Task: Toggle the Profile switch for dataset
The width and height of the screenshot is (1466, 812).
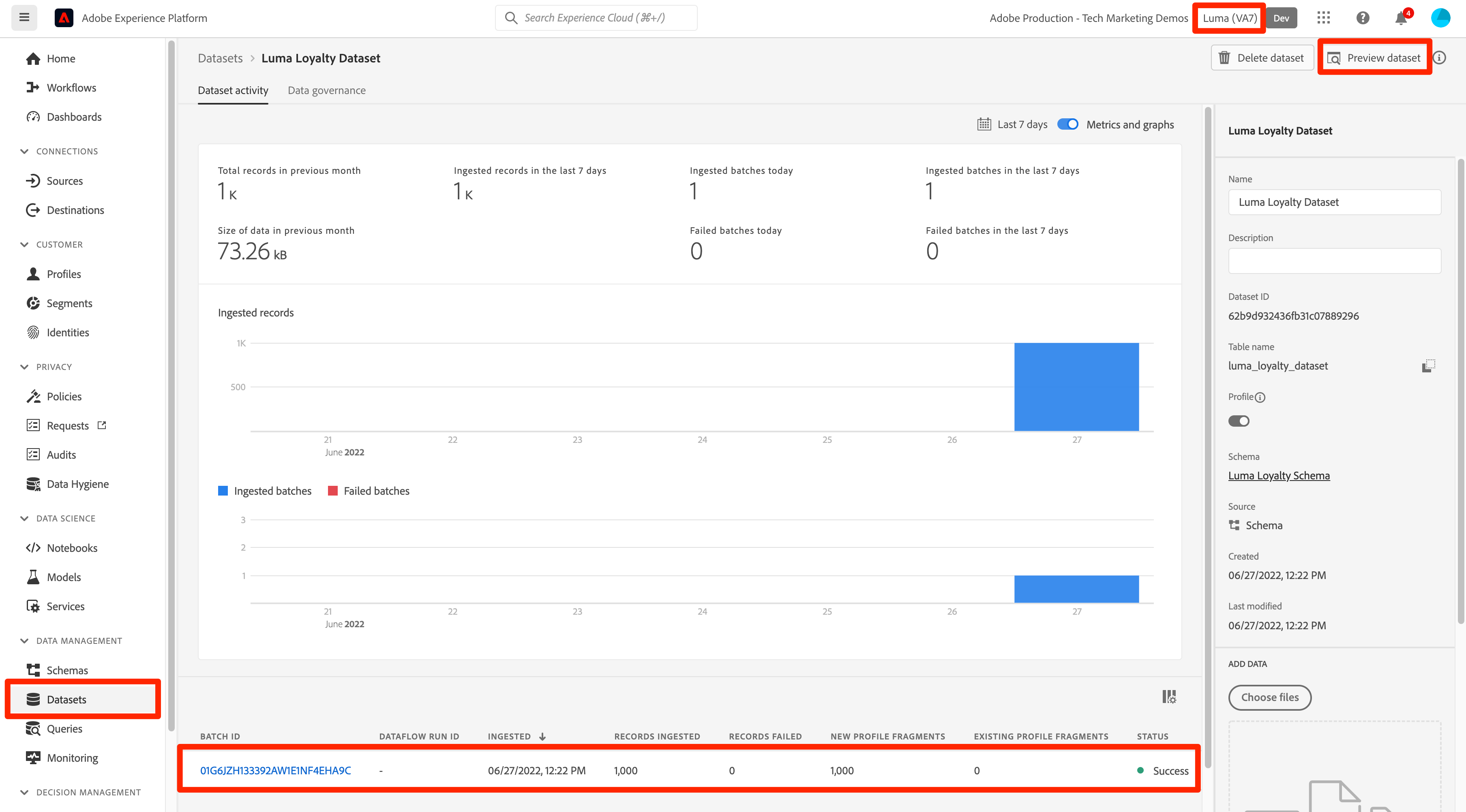Action: [1239, 421]
